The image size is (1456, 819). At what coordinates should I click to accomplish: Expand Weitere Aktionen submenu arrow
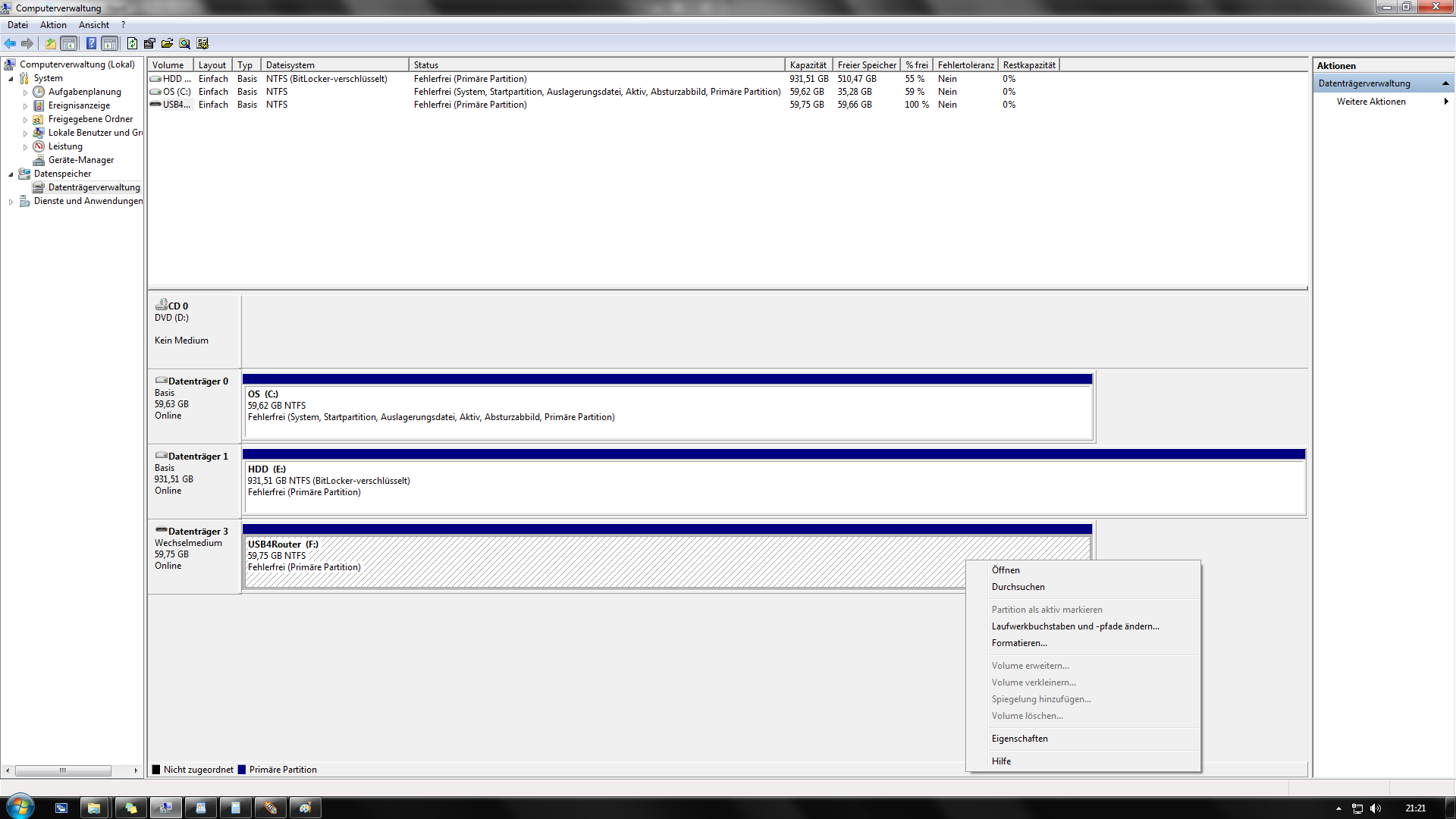[x=1445, y=102]
